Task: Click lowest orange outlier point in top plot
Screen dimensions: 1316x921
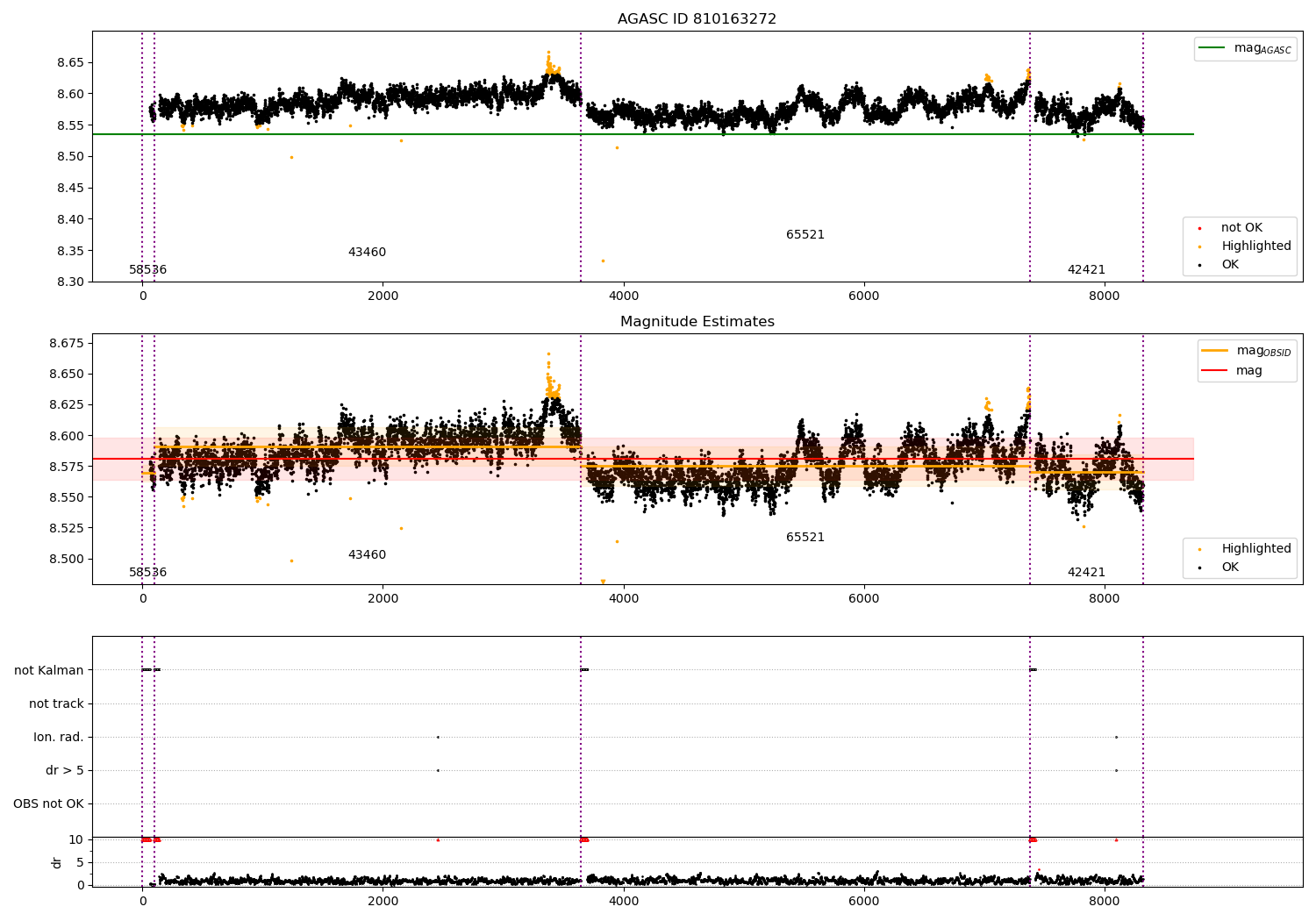Action: (x=603, y=261)
